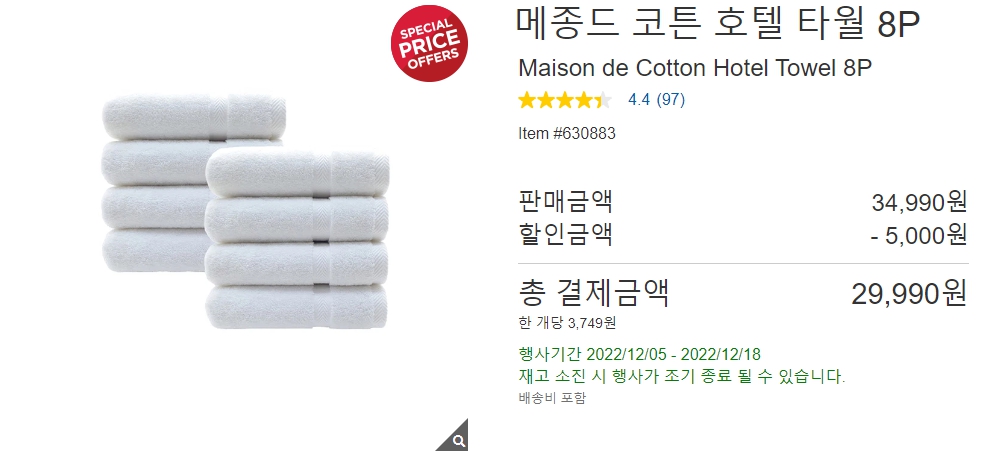Click the 34,990원 sale price
This screenshot has width=1002, height=451.
click(919, 203)
